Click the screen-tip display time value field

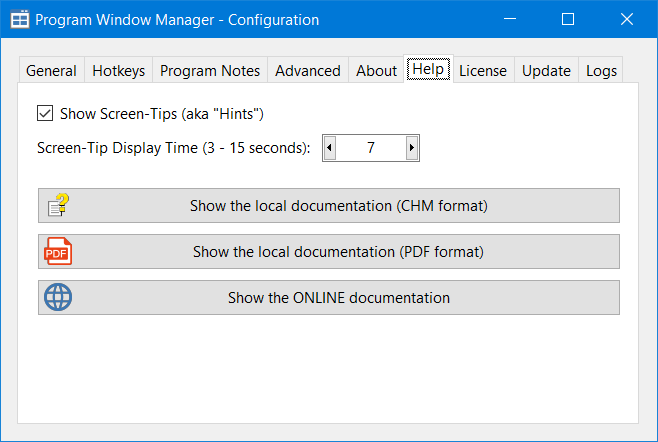click(370, 148)
